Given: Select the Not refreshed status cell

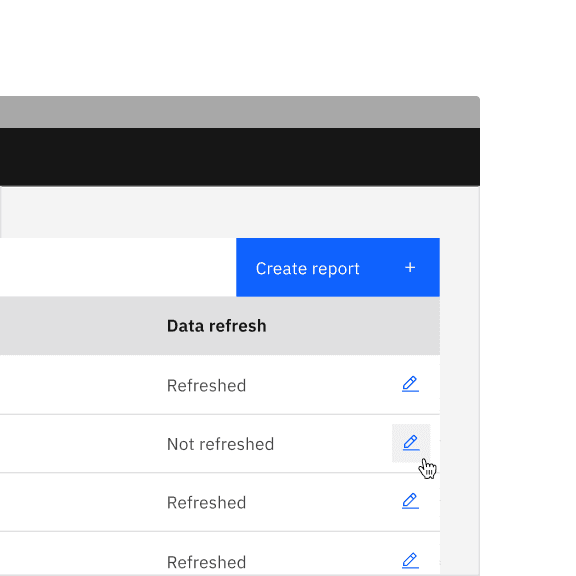Looking at the screenshot, I should 220,444.
